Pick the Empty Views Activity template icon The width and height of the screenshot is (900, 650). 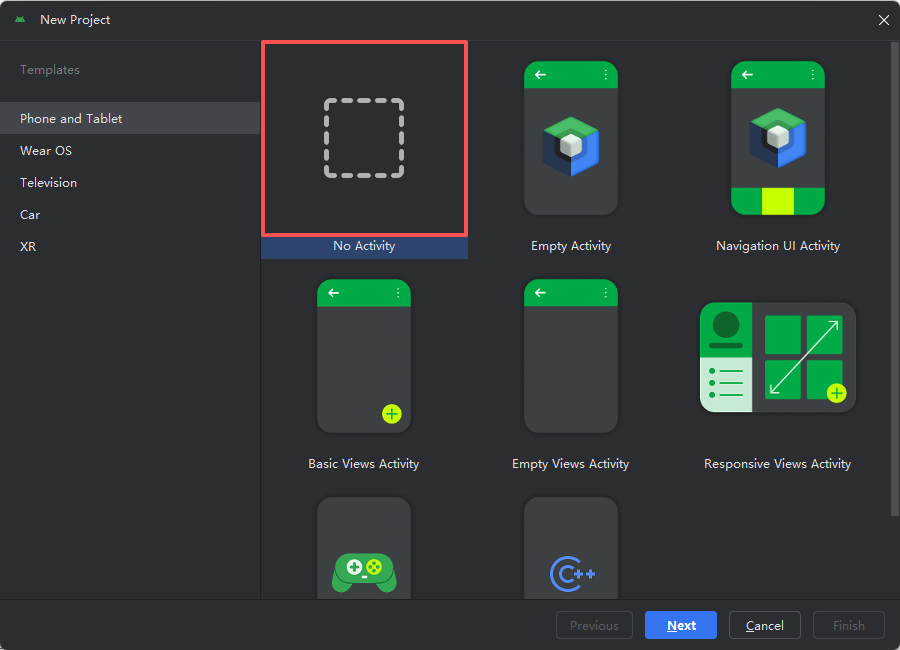(x=570, y=356)
